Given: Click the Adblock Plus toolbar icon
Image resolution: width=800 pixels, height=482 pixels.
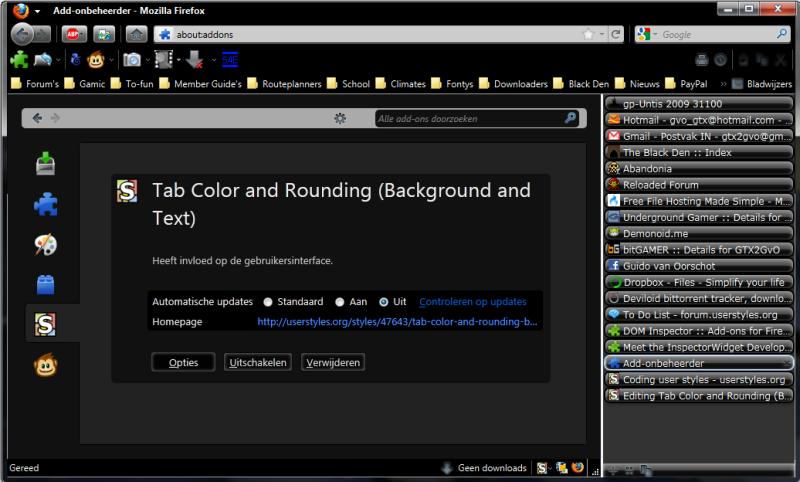Looking at the screenshot, I should (x=73, y=35).
